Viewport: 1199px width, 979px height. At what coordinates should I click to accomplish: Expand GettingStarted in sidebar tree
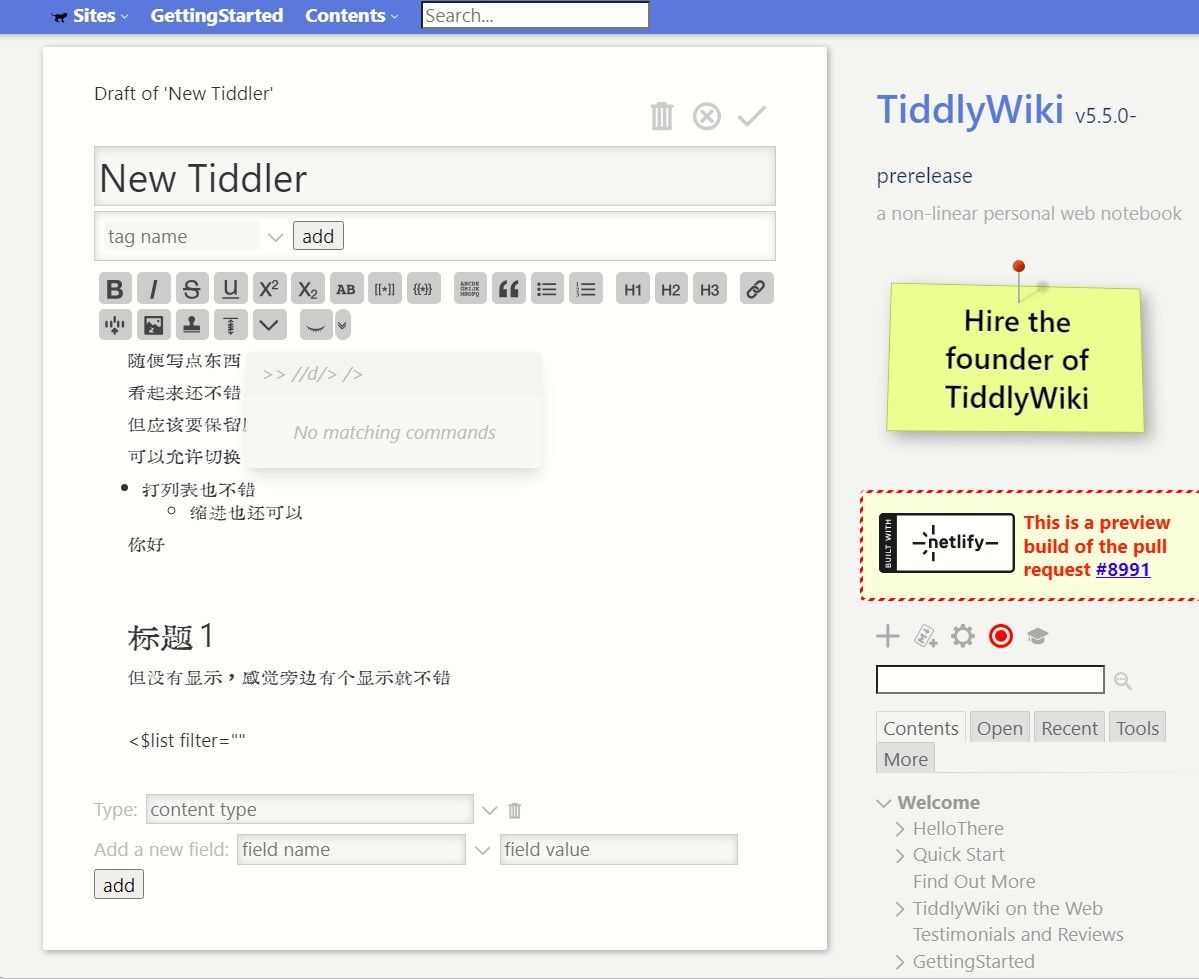click(900, 962)
